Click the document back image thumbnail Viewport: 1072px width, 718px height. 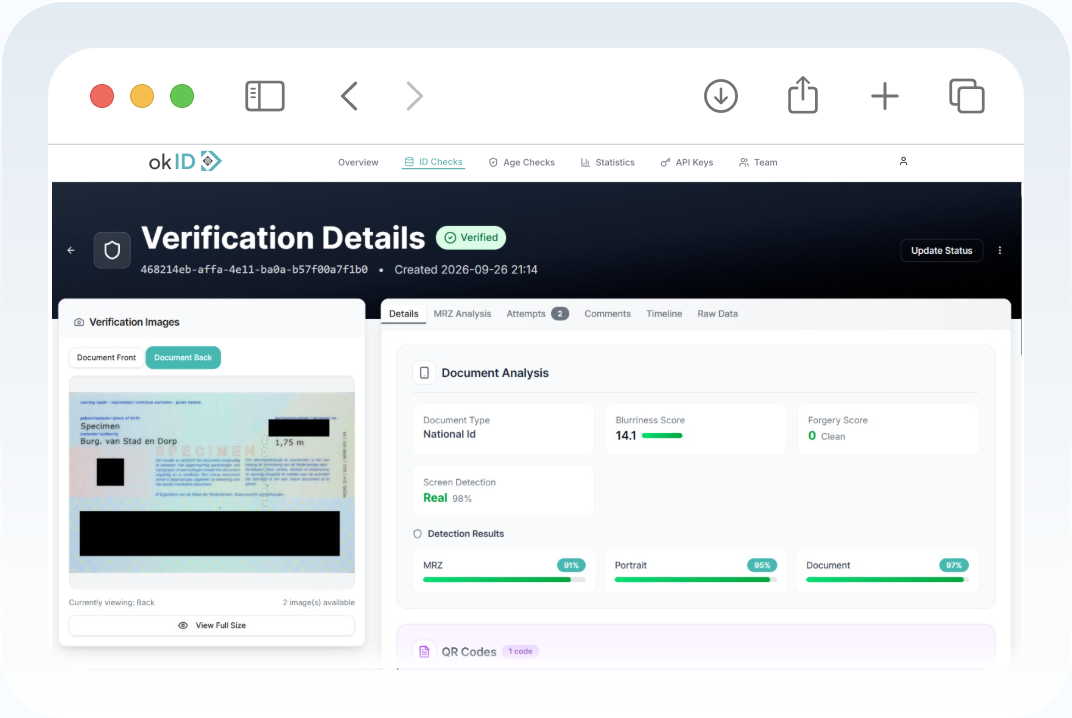click(212, 482)
